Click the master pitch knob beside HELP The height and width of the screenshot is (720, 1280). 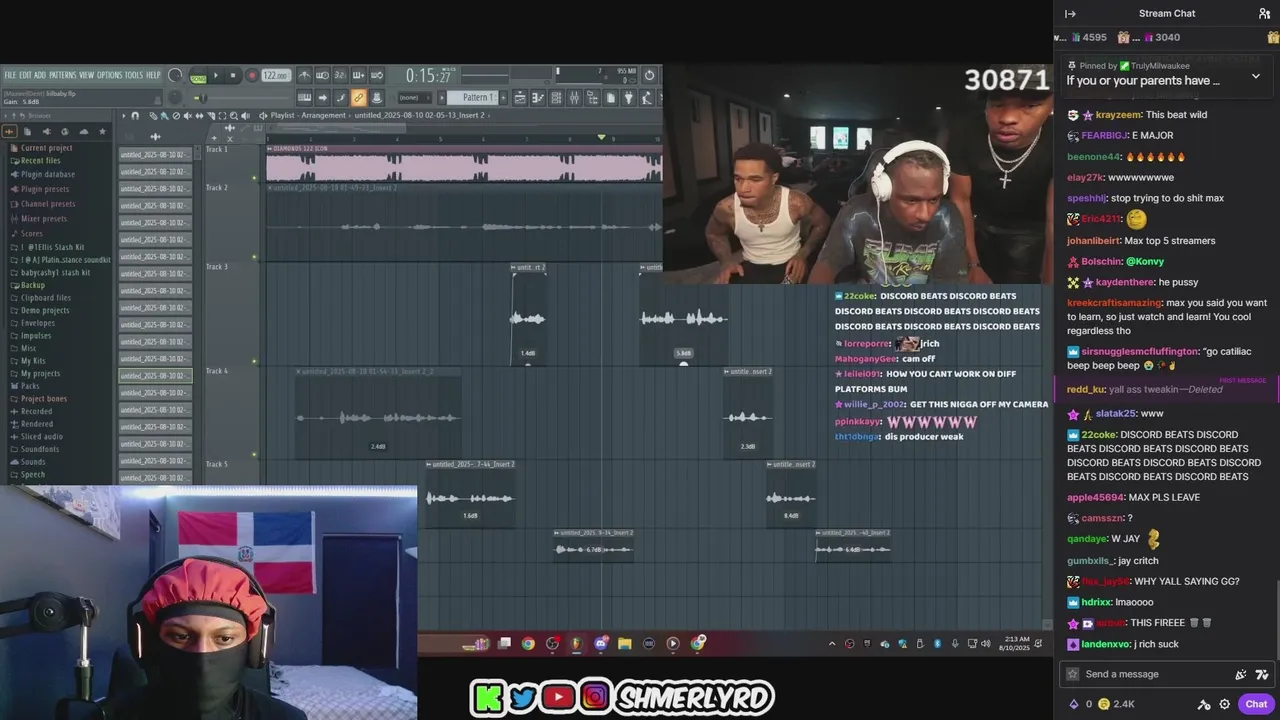(x=175, y=75)
